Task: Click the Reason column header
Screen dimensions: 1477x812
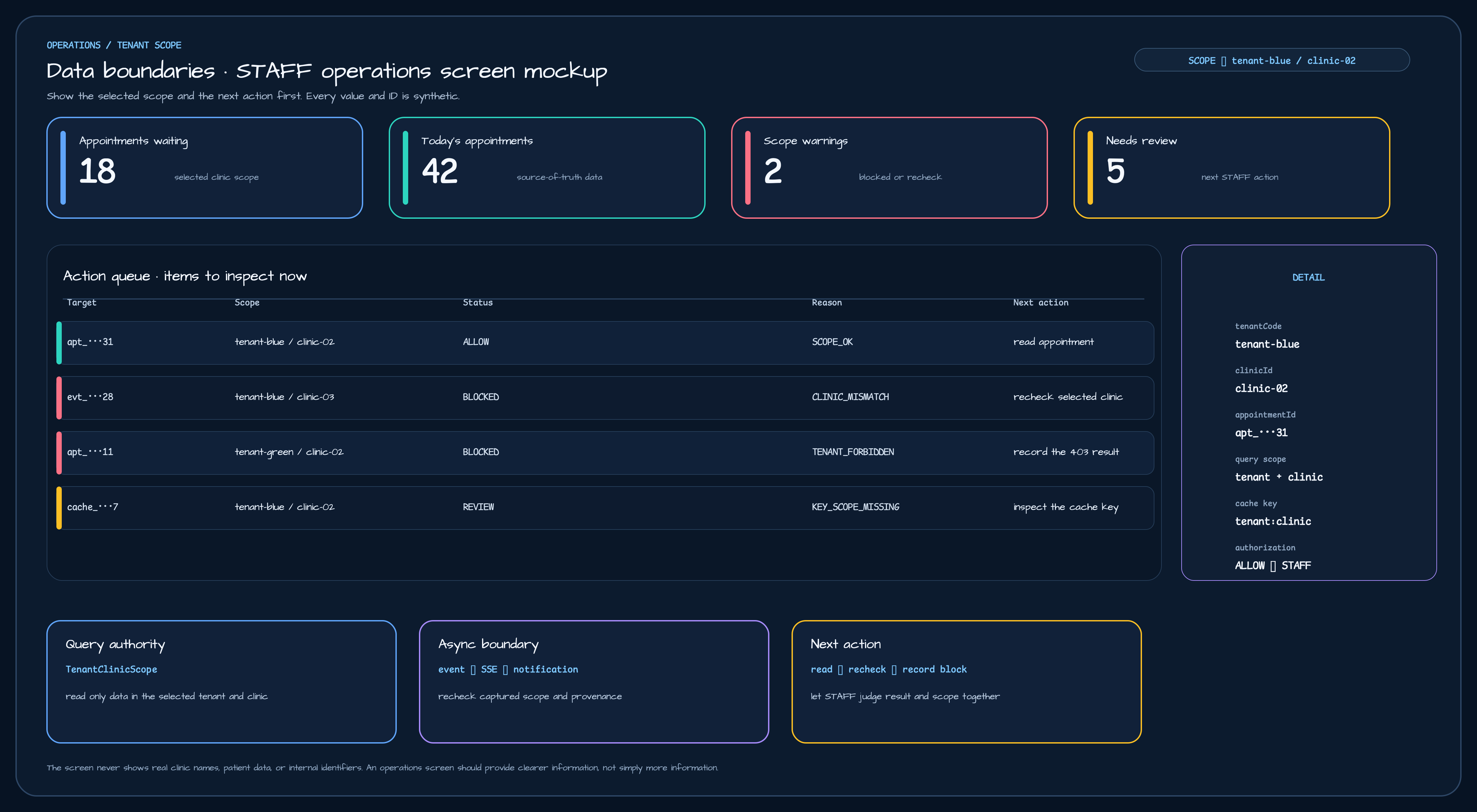Action: pyautogui.click(x=827, y=303)
